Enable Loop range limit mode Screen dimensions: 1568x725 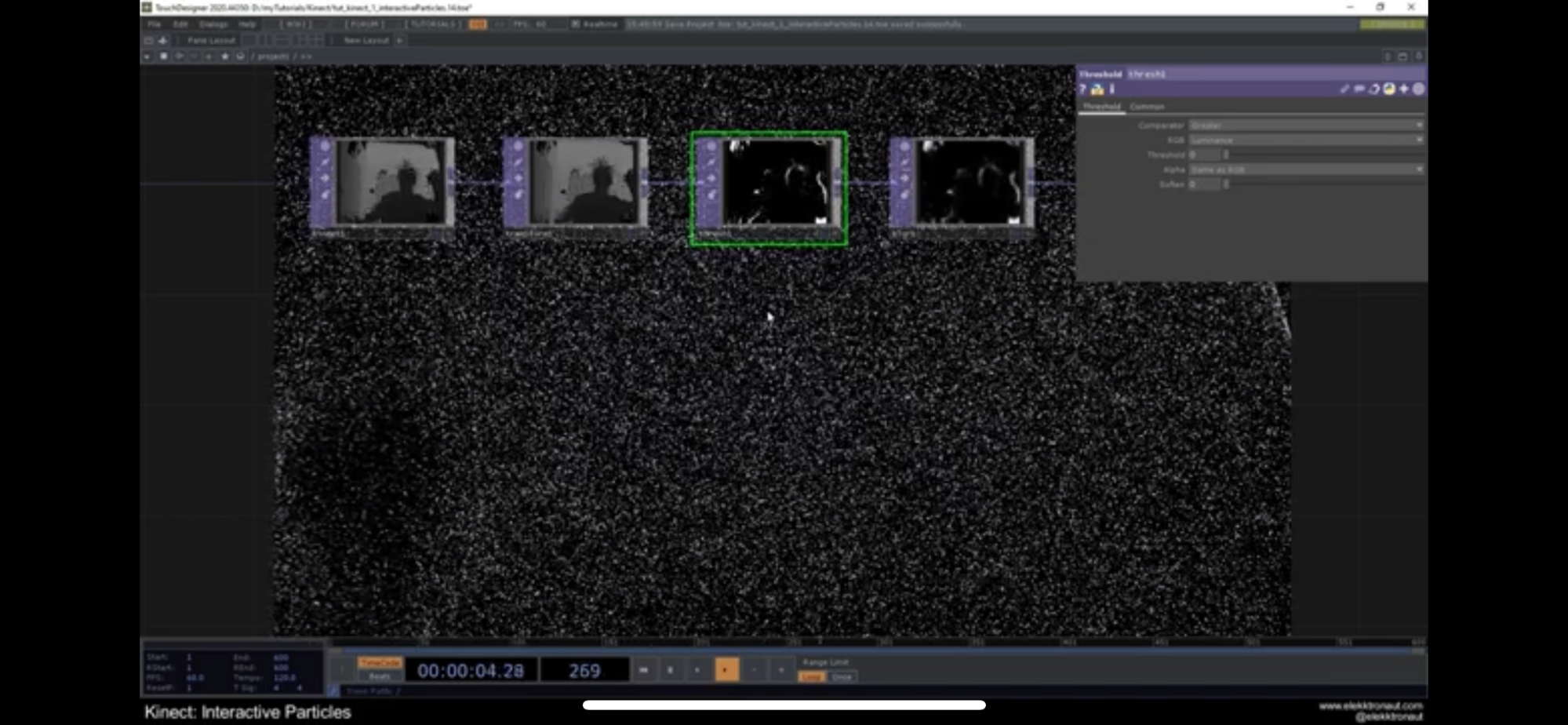[x=811, y=676]
